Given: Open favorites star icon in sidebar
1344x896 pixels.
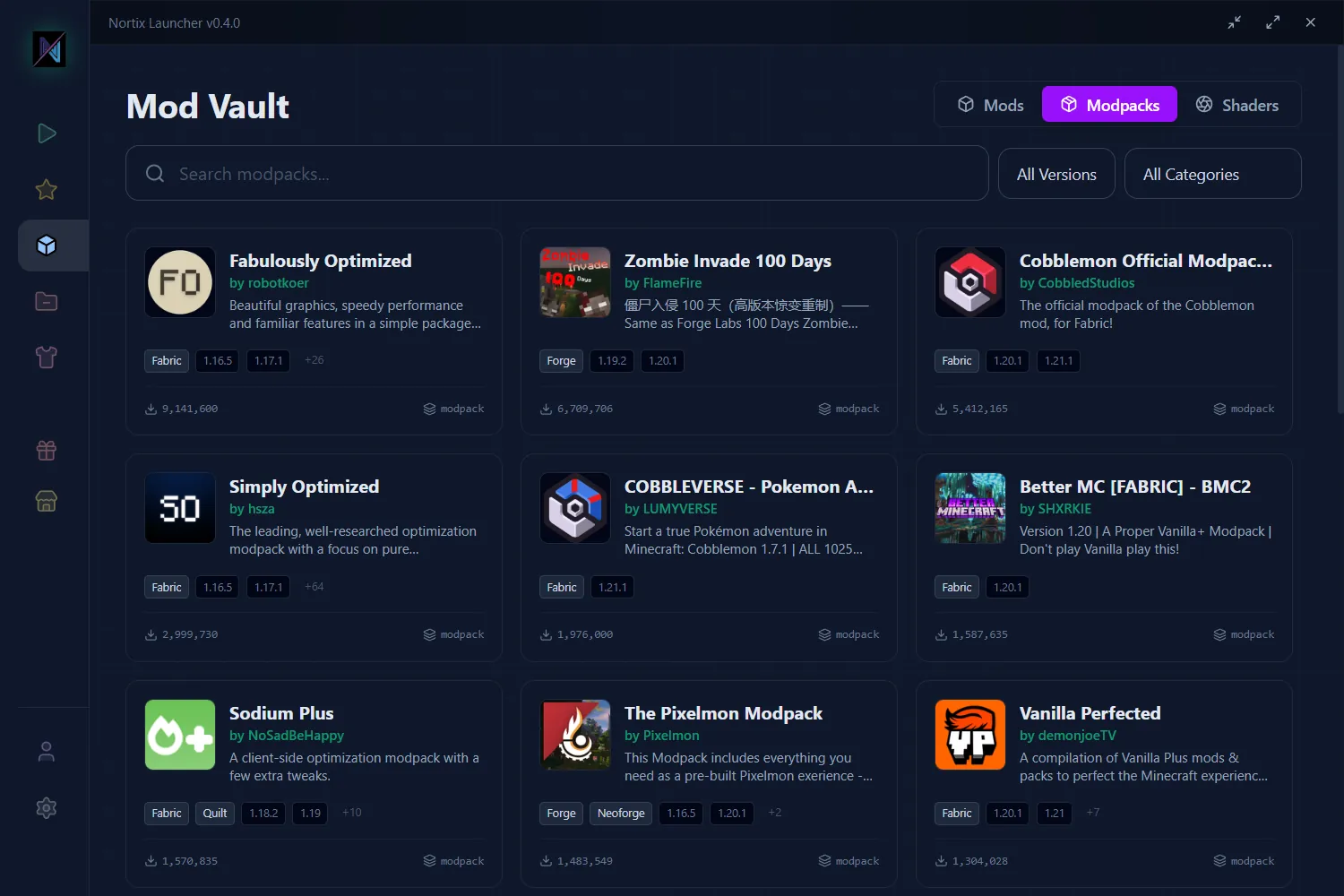Looking at the screenshot, I should tap(47, 190).
